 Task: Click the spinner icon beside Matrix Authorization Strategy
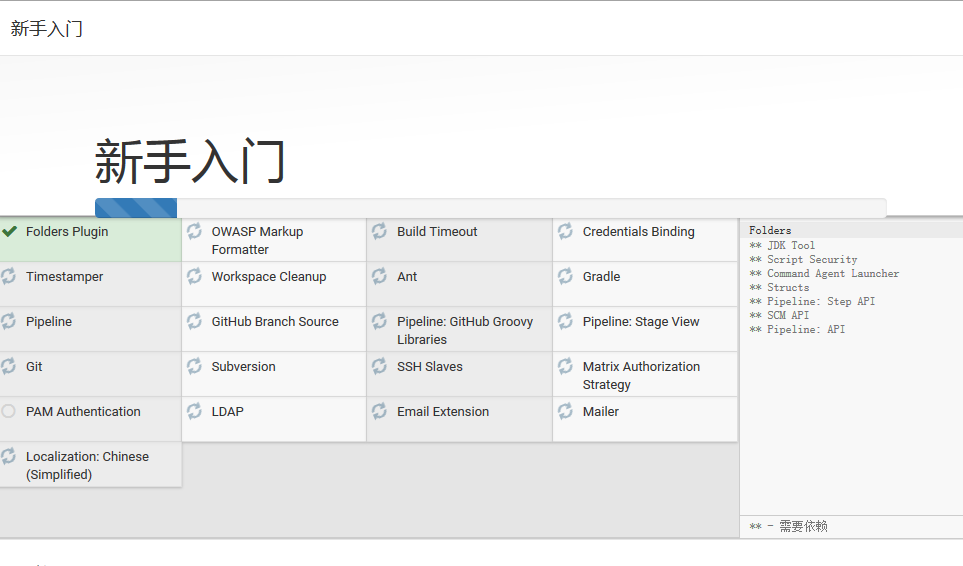click(x=565, y=366)
